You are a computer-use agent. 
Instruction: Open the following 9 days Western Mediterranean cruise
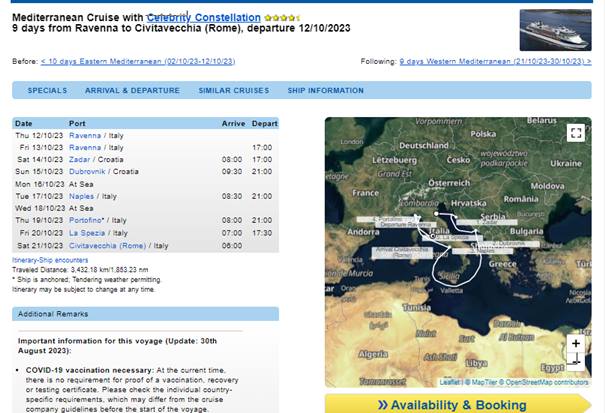click(495, 61)
